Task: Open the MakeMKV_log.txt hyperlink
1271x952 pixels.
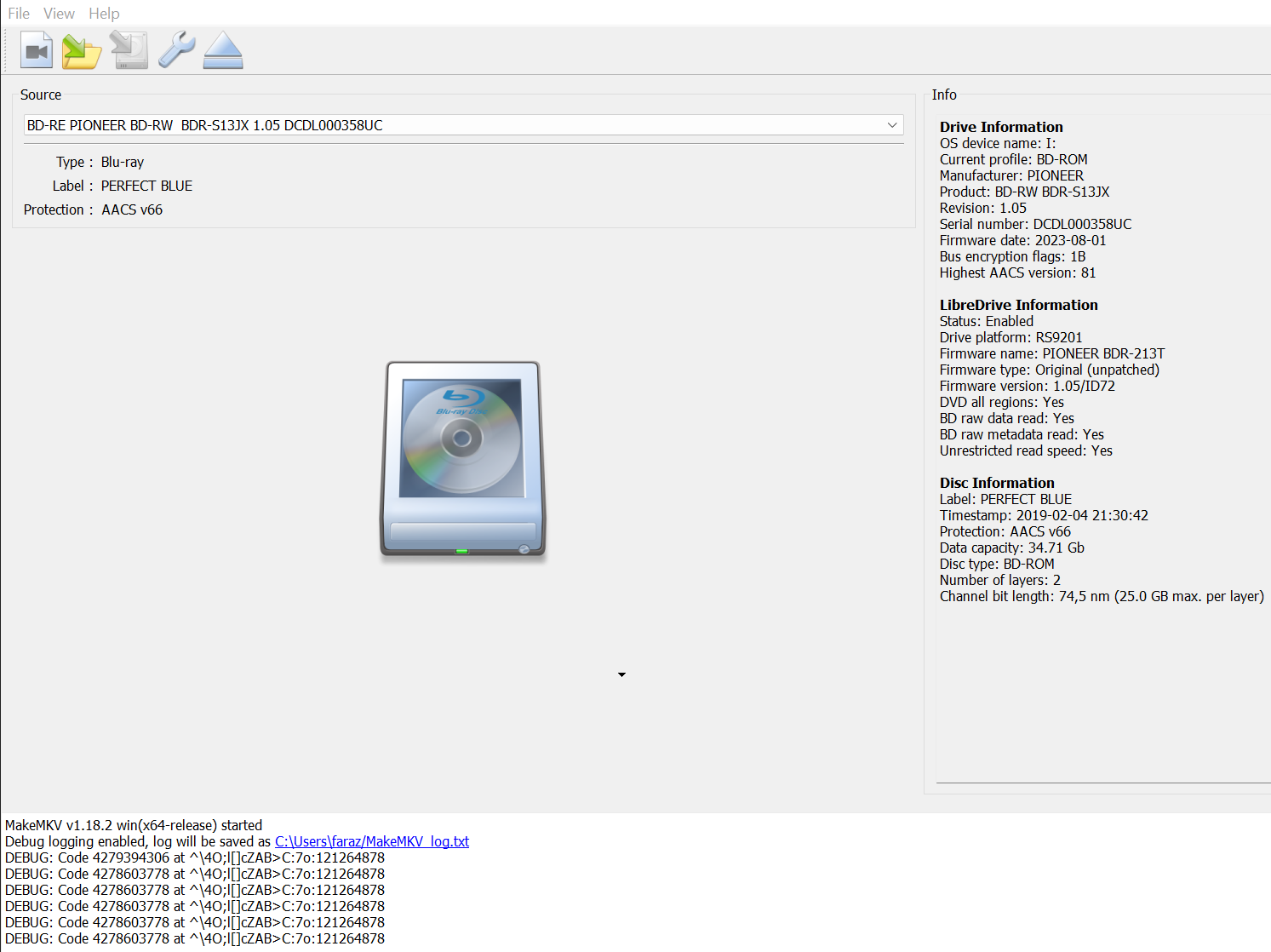Action: [x=371, y=841]
